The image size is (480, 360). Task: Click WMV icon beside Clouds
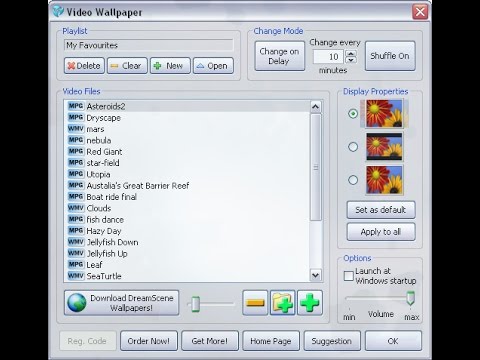tap(76, 208)
